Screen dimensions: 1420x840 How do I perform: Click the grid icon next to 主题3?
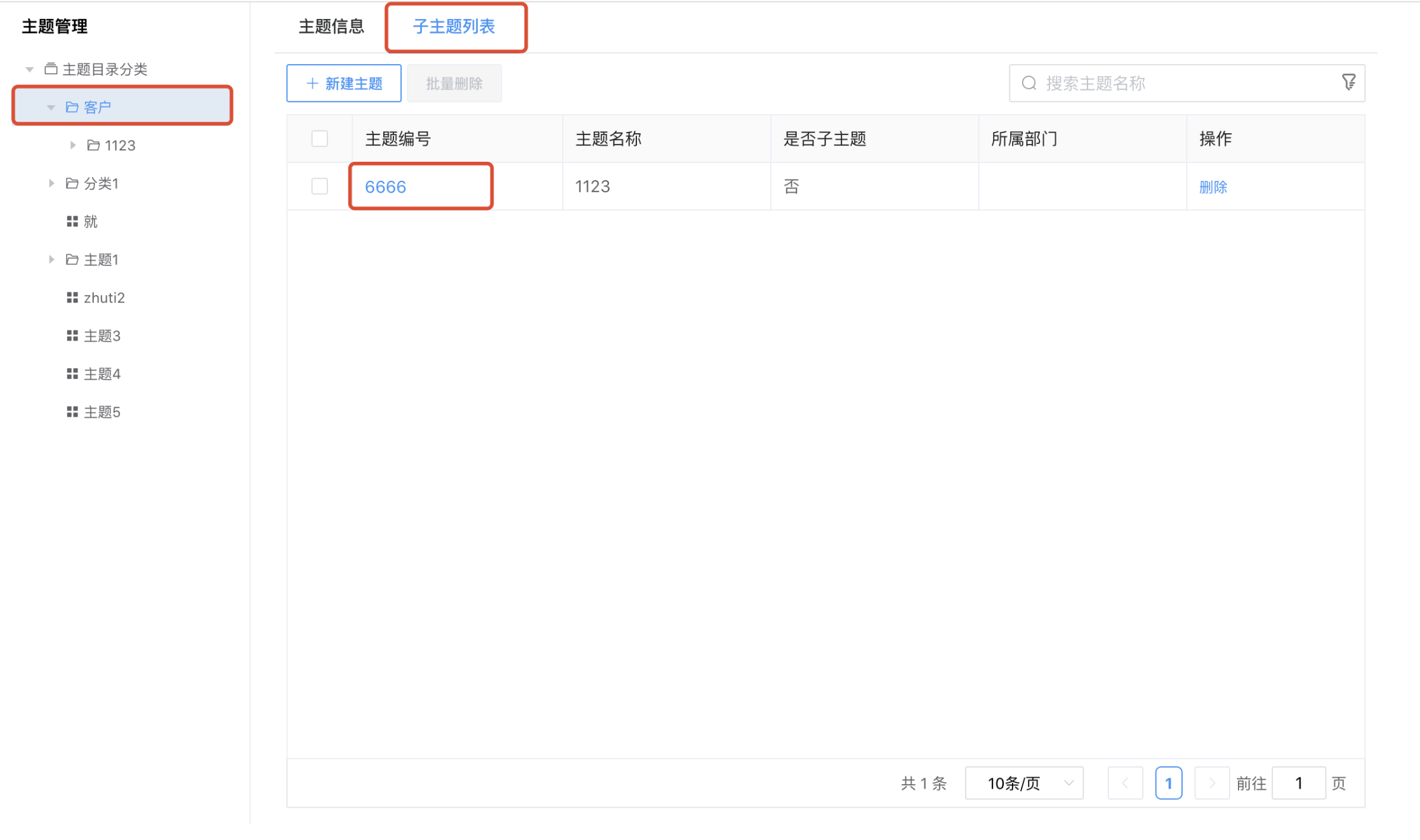coord(72,335)
